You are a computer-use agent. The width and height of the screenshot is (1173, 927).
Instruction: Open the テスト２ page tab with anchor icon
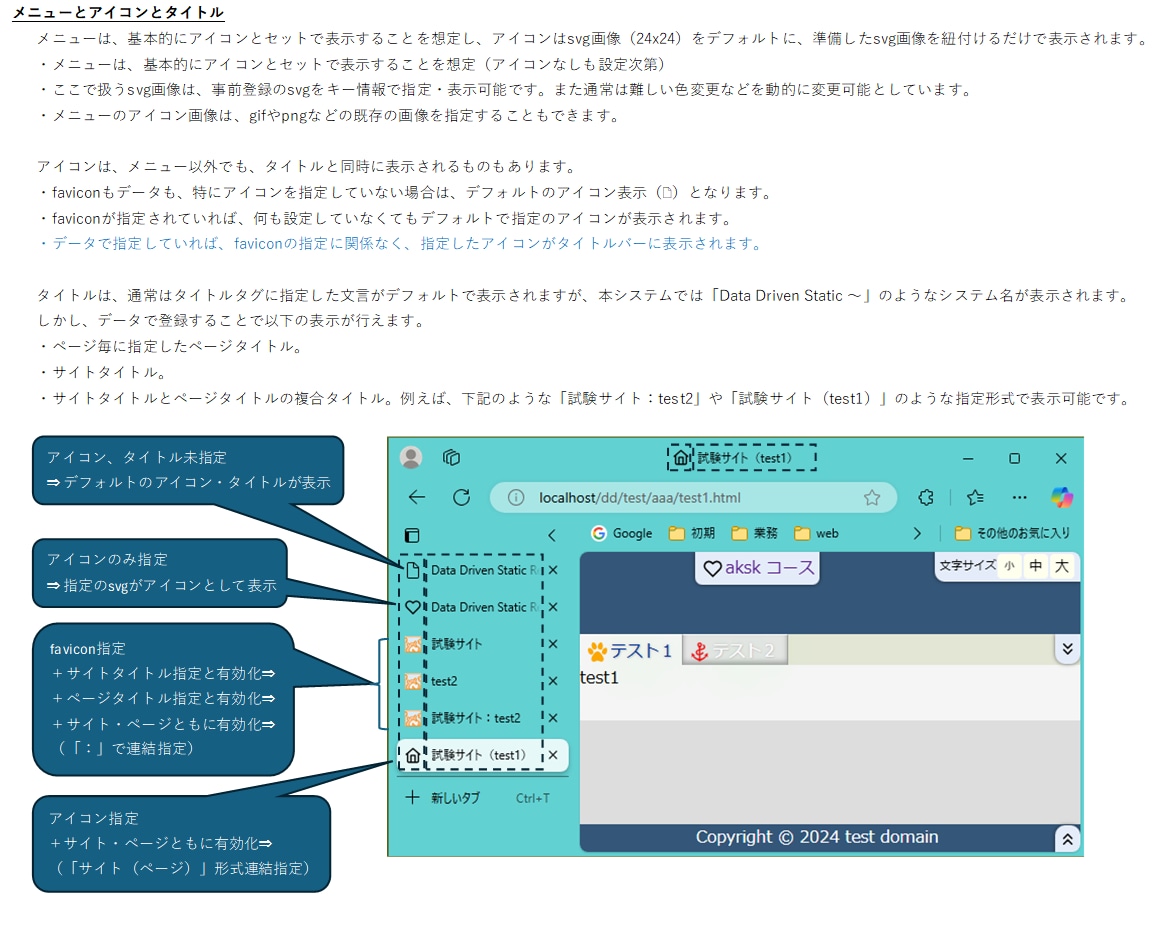[734, 651]
